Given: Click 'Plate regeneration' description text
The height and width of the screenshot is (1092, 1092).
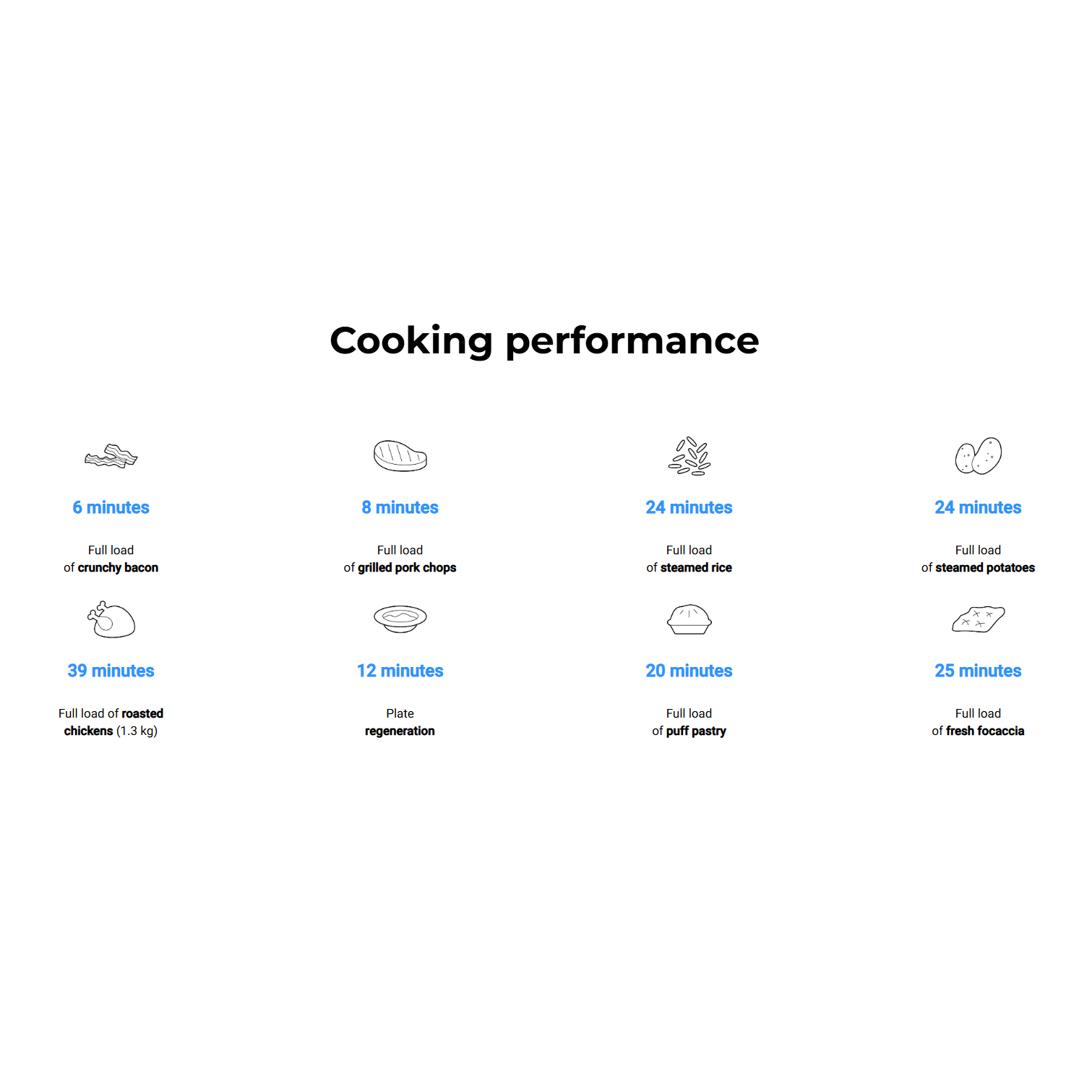Looking at the screenshot, I should coord(400,722).
